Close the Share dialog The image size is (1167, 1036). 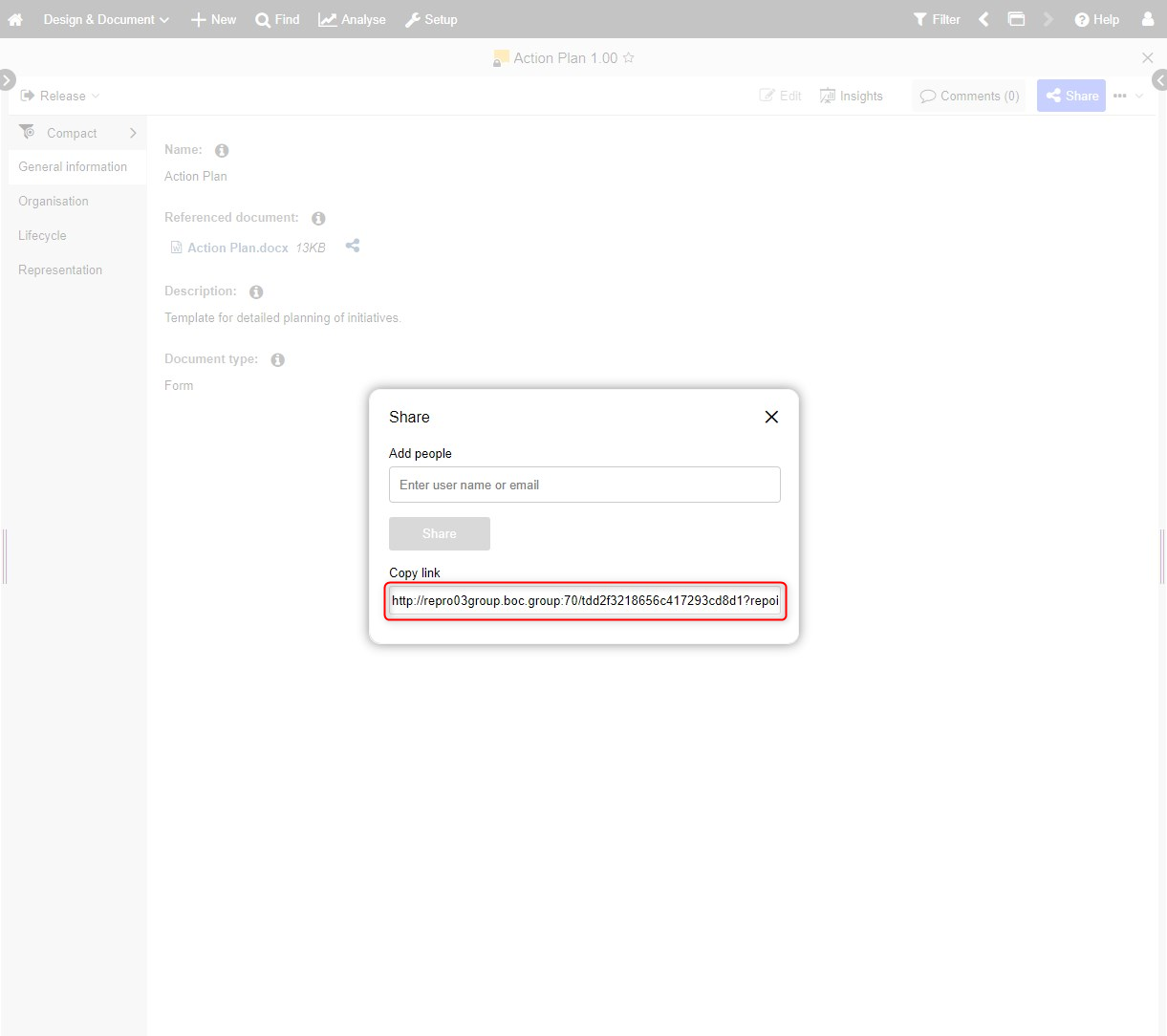click(771, 417)
